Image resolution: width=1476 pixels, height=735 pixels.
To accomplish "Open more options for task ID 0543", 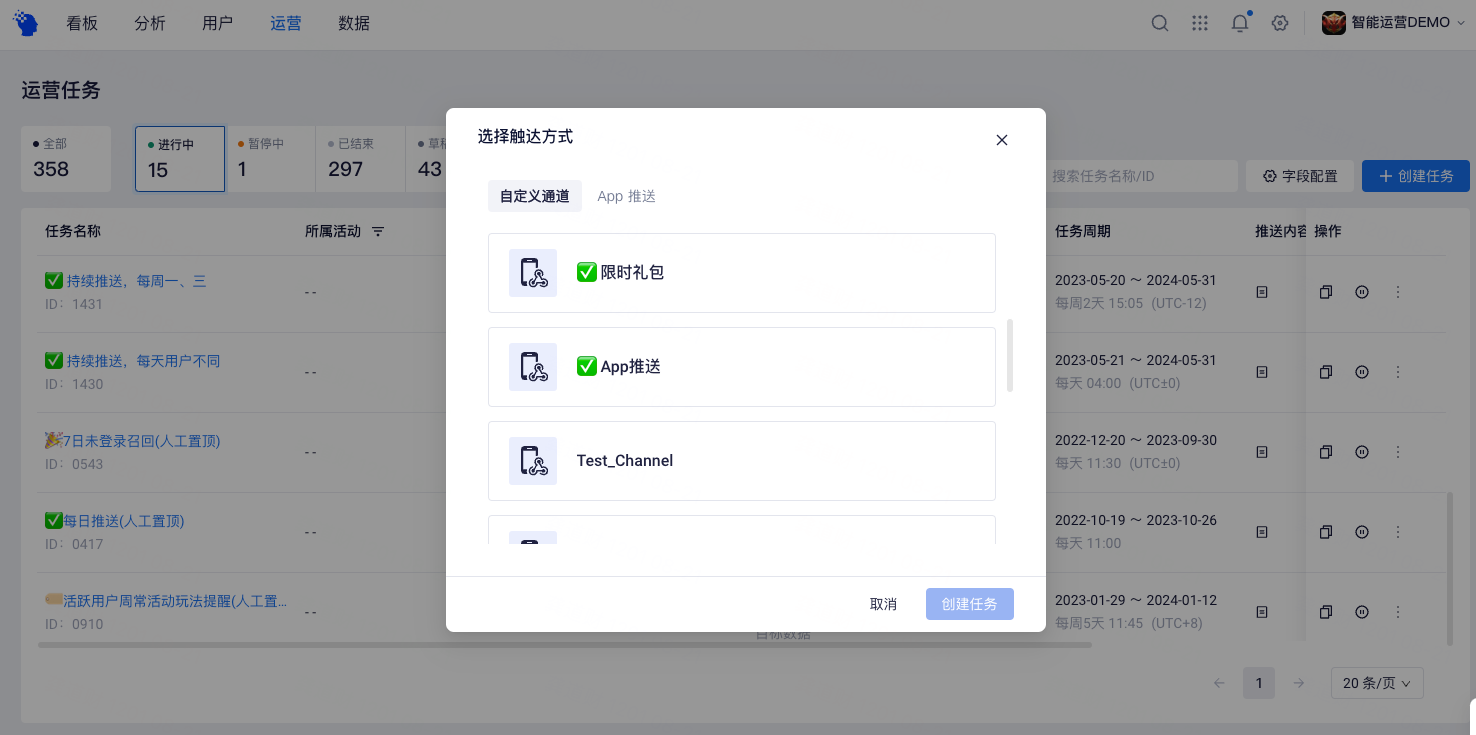I will (1398, 452).
